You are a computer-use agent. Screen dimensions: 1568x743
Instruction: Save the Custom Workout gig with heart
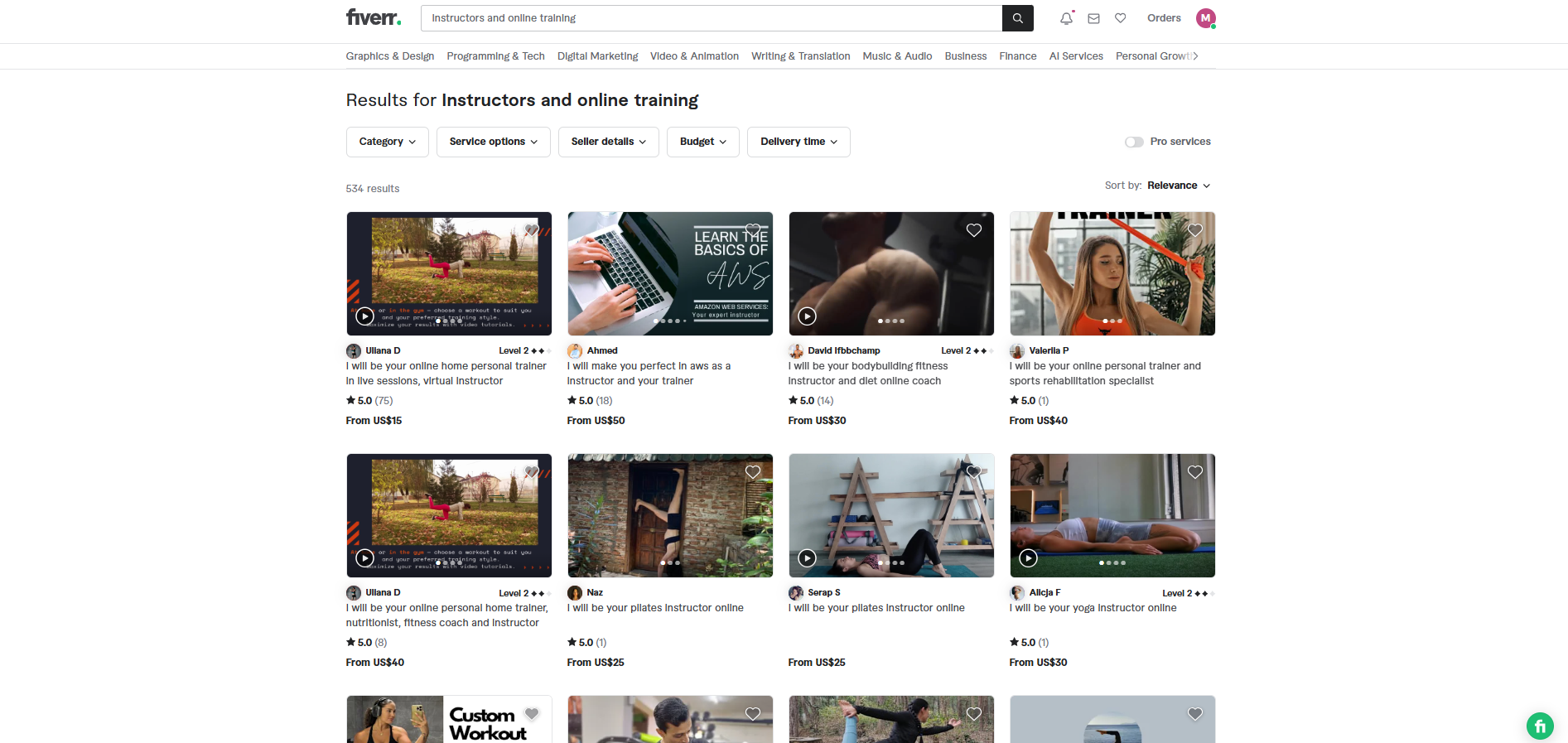tap(532, 714)
